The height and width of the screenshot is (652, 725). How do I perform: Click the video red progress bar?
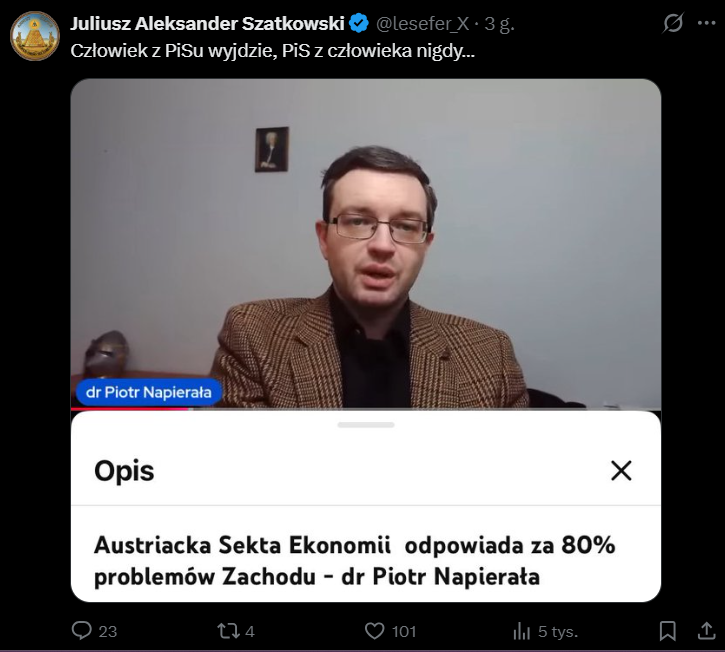pyautogui.click(x=131, y=409)
